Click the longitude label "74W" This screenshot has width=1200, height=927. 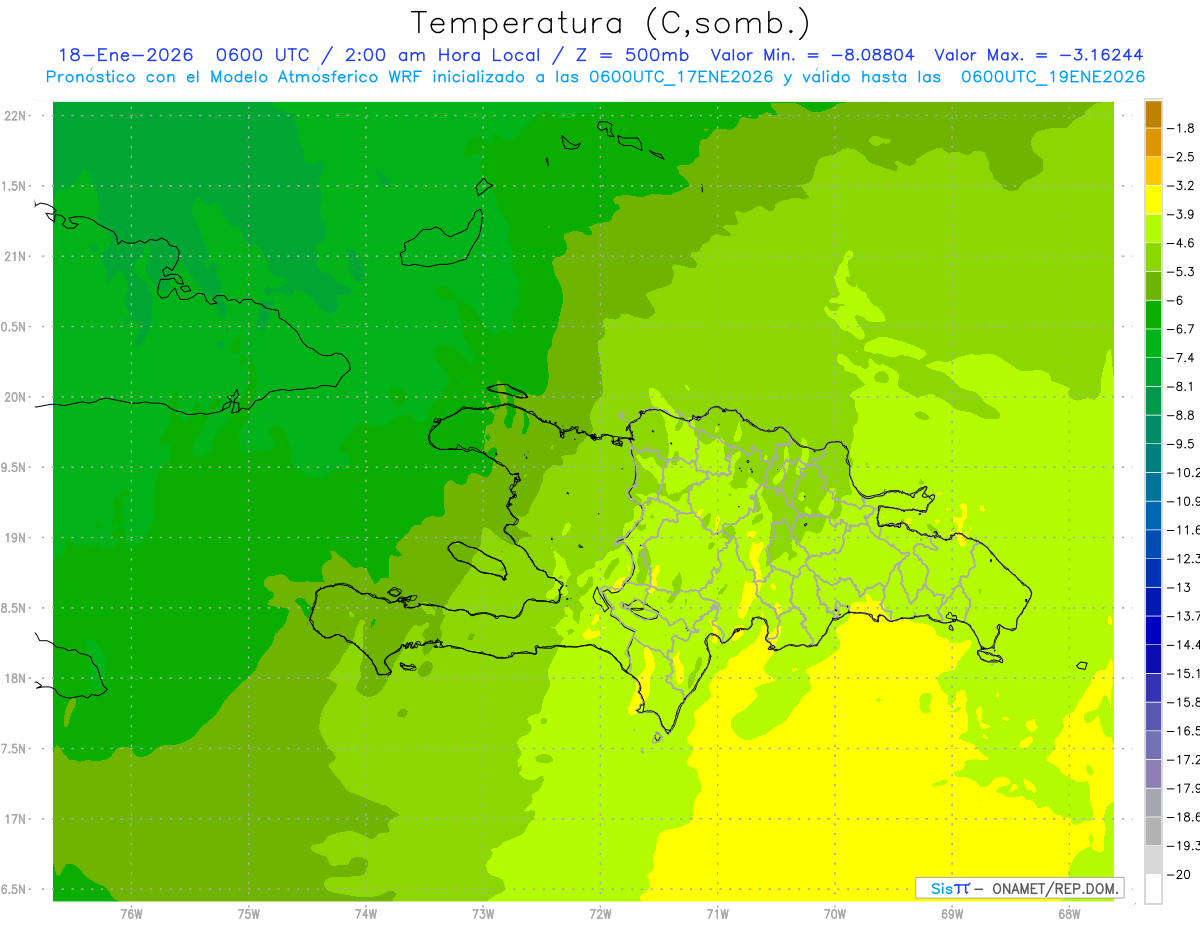point(366,914)
